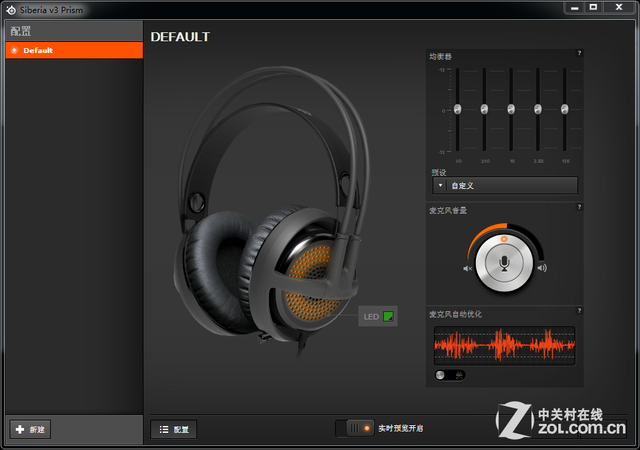Click the loud speaker icon beside knob

pos(542,268)
